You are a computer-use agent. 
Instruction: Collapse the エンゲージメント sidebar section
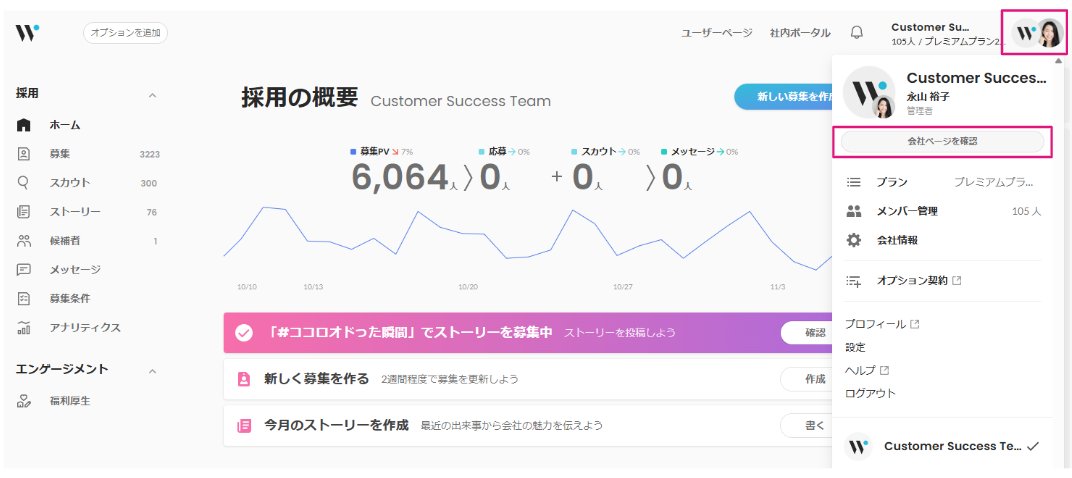[x=152, y=371]
